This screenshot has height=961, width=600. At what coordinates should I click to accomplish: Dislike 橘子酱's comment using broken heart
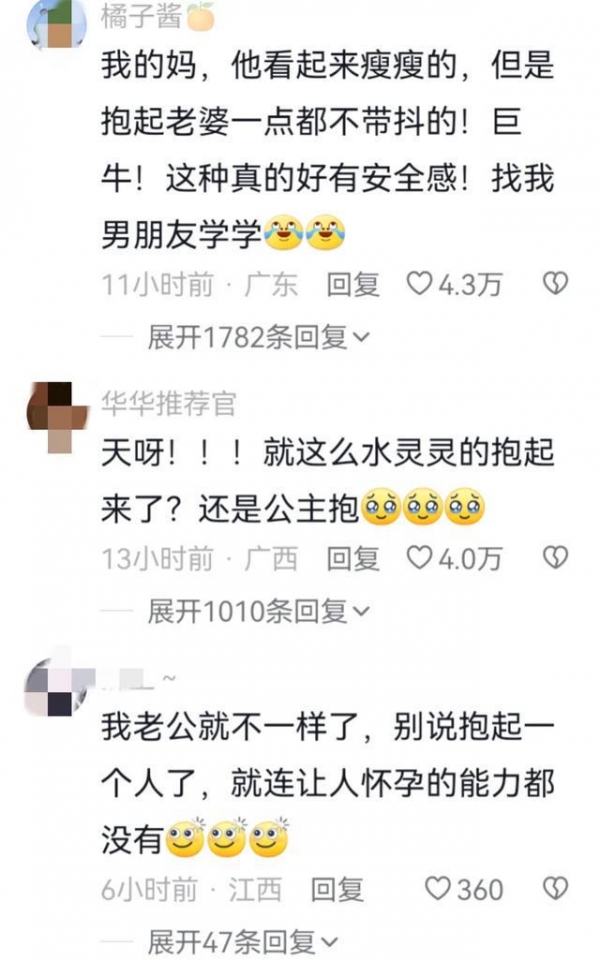point(555,283)
